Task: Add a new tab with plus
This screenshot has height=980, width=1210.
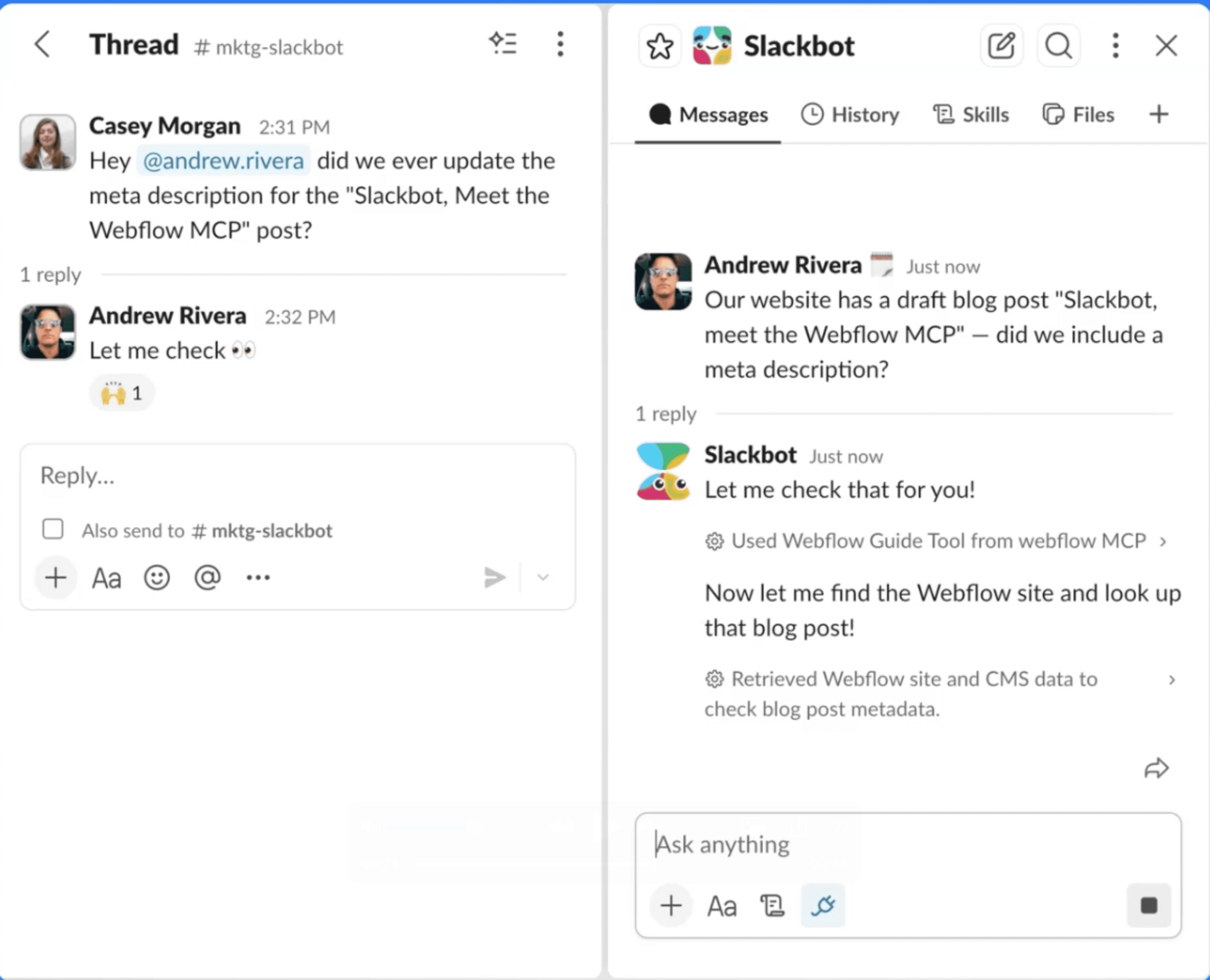Action: click(x=1159, y=115)
